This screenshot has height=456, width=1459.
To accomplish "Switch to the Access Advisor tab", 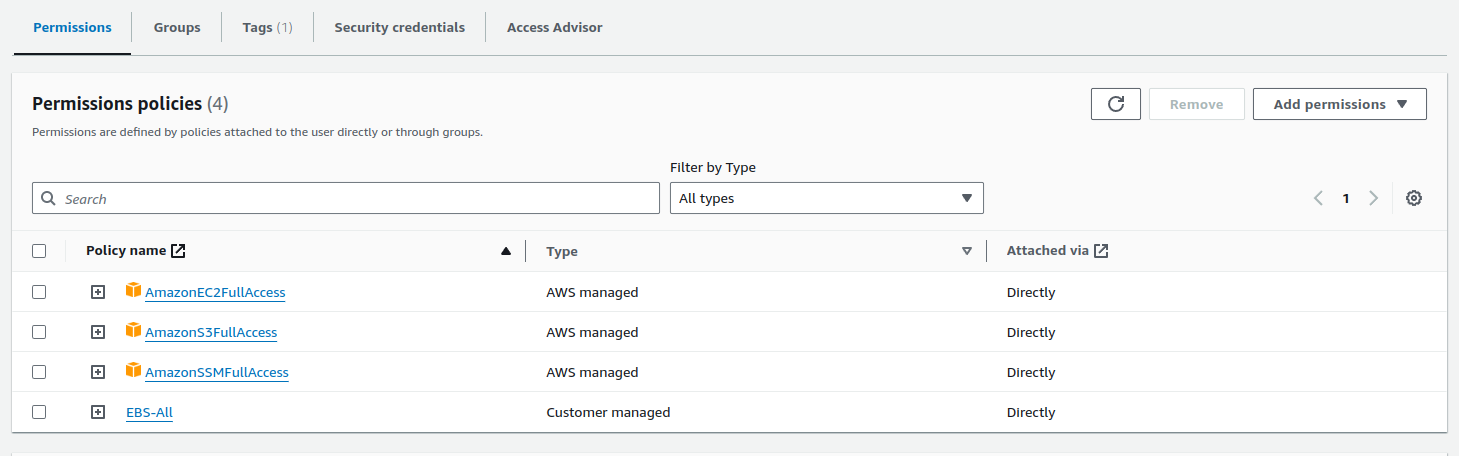I will point(555,27).
